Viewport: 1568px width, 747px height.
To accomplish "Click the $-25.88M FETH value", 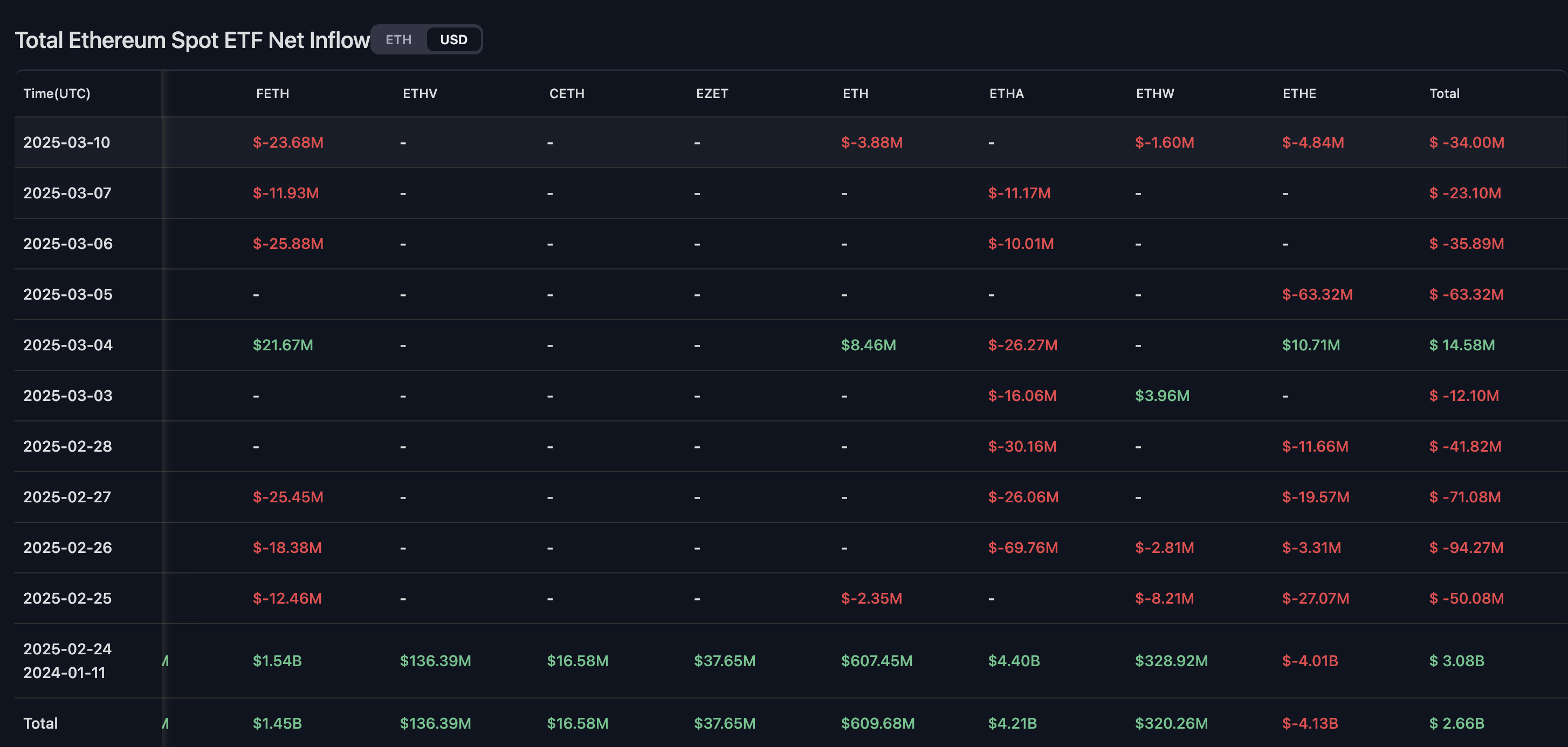I will [x=288, y=243].
